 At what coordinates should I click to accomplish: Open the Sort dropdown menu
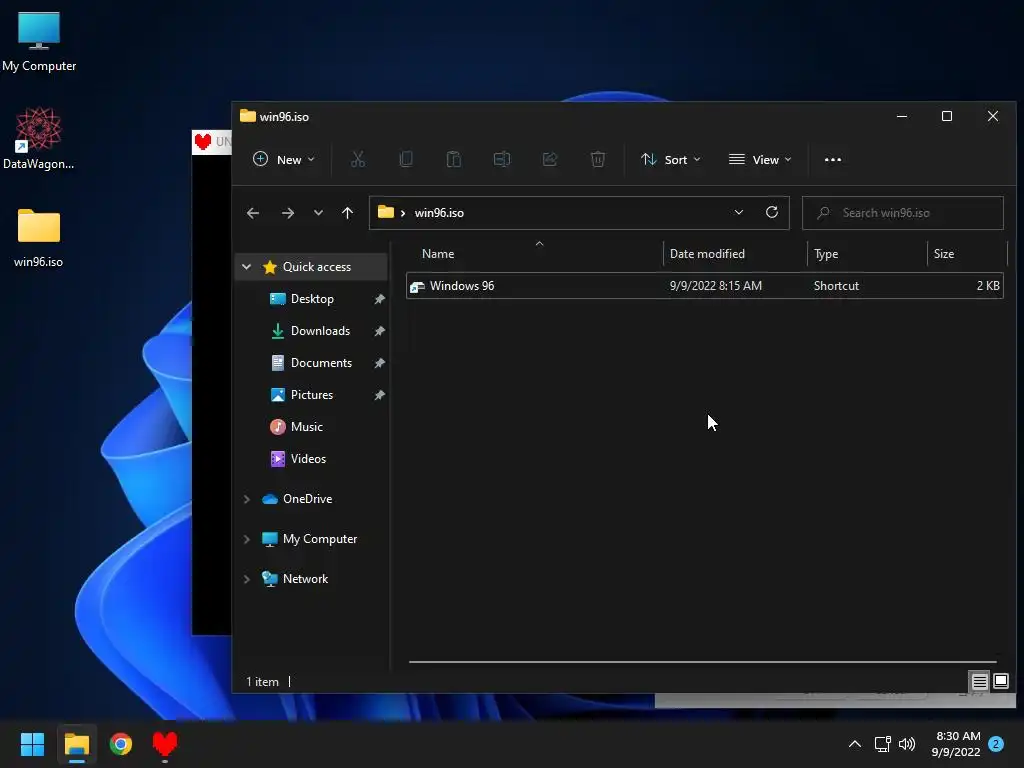(671, 159)
